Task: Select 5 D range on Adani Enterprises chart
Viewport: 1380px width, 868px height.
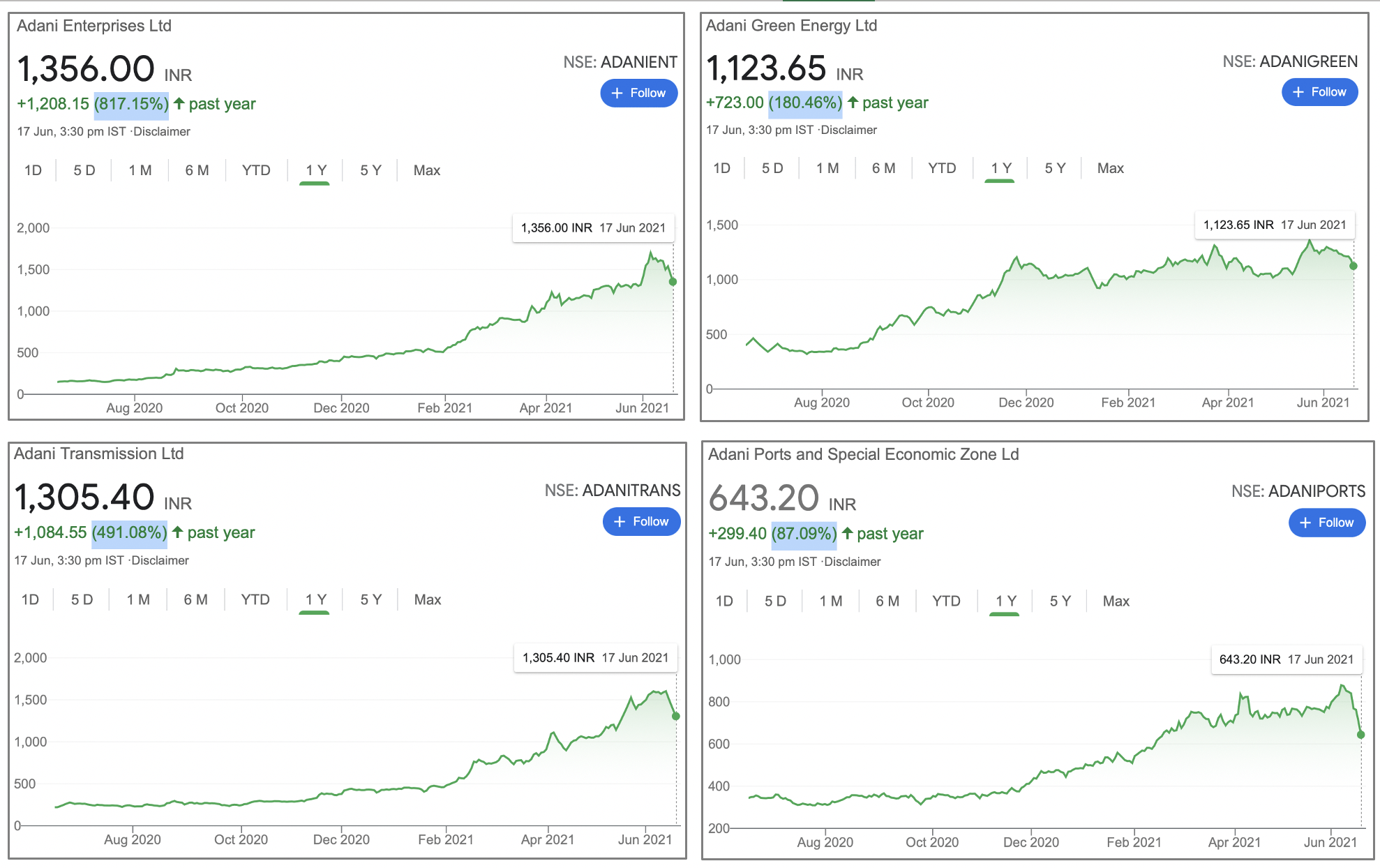Action: [84, 170]
